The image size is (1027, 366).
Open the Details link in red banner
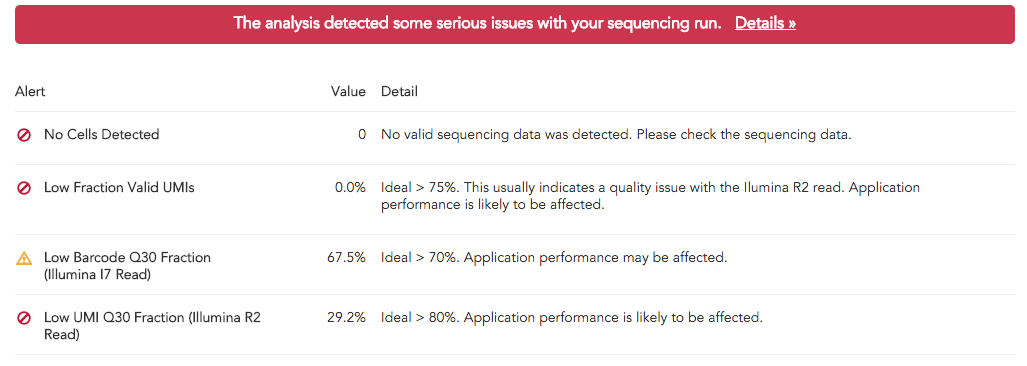(765, 24)
